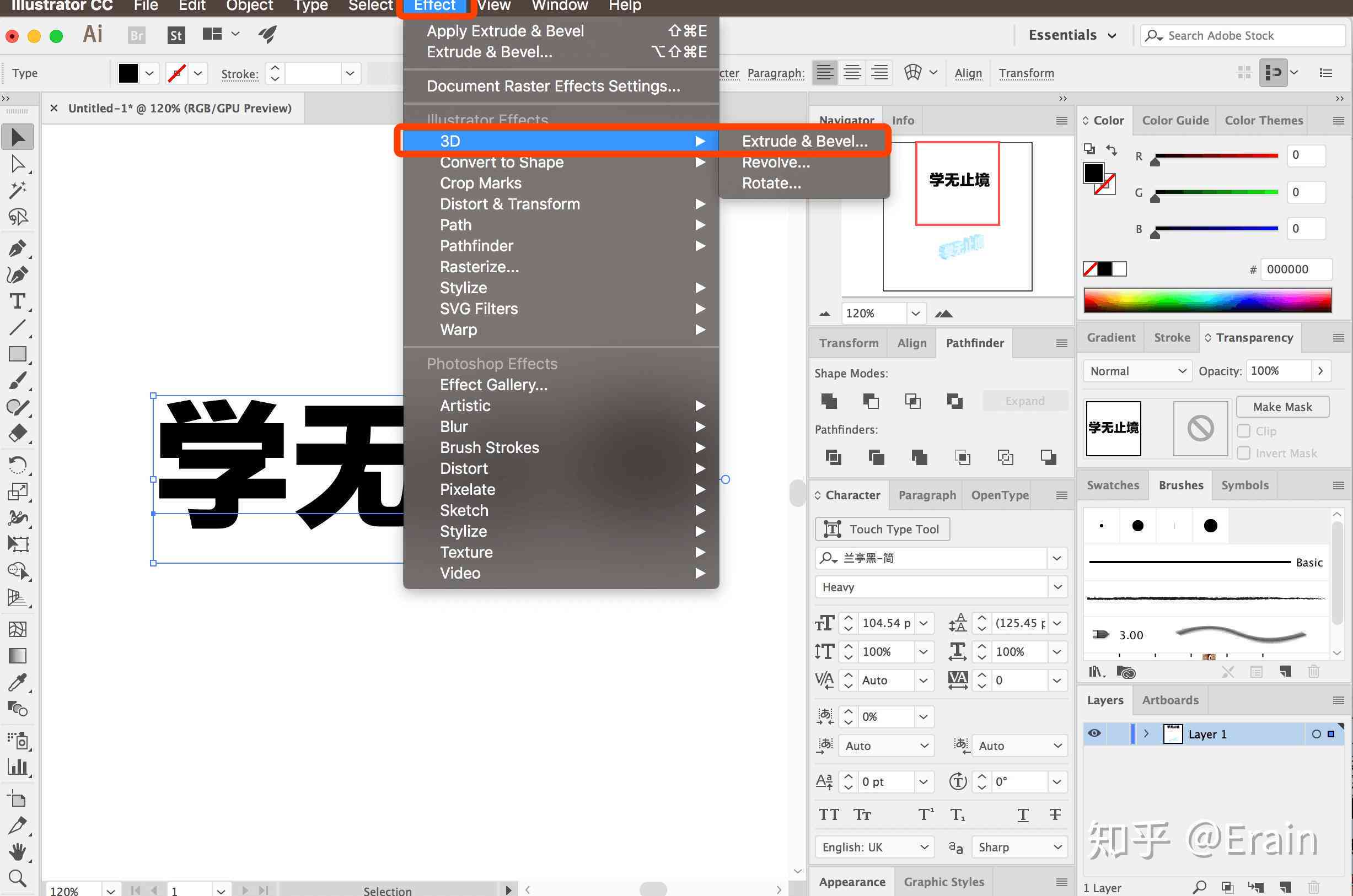The width and height of the screenshot is (1353, 896).
Task: Select the Rectangle tool
Action: coord(18,354)
